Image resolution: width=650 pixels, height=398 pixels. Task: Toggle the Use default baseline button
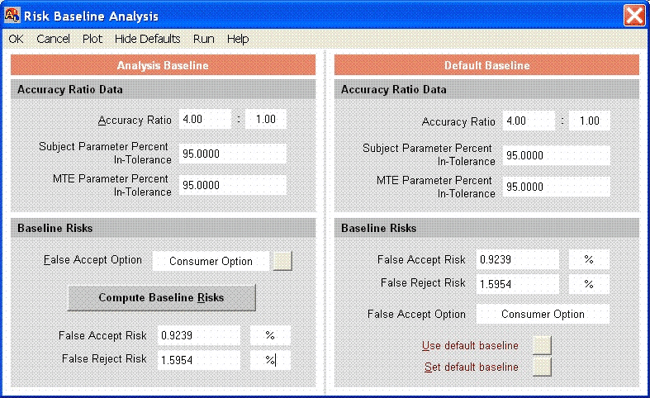point(542,345)
